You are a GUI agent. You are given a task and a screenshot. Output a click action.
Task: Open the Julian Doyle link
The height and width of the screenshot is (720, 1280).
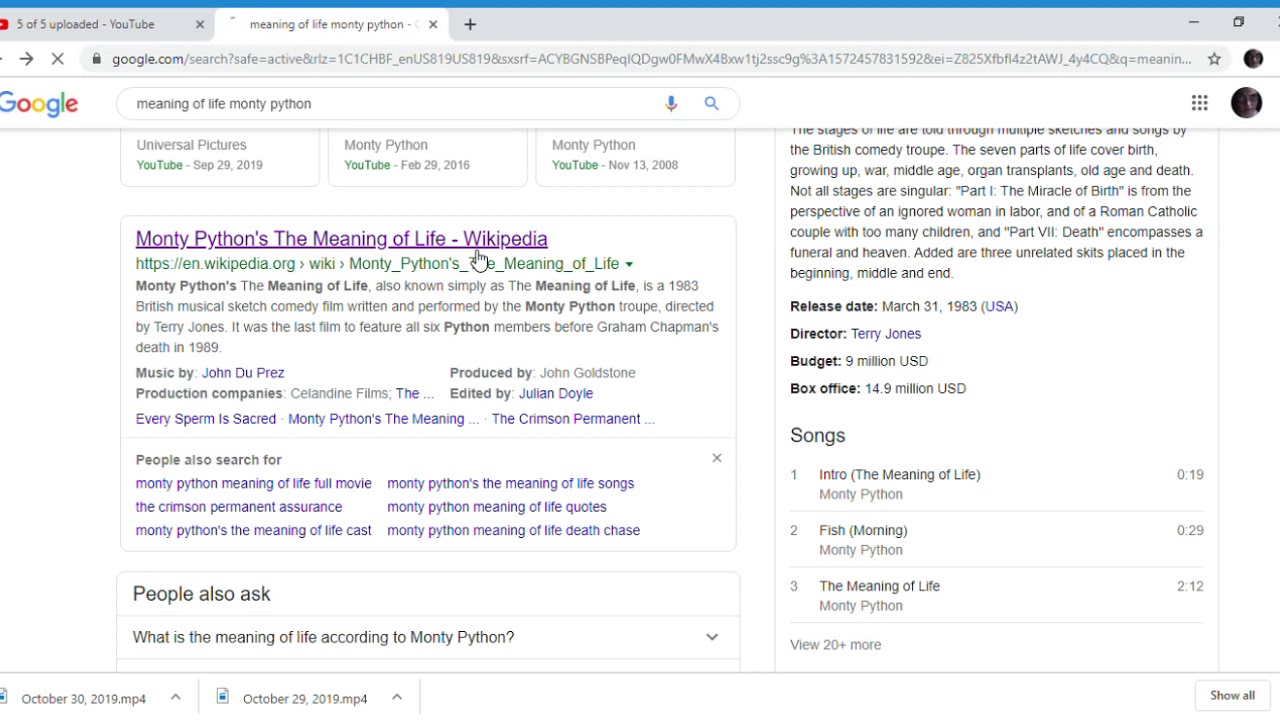pos(556,394)
